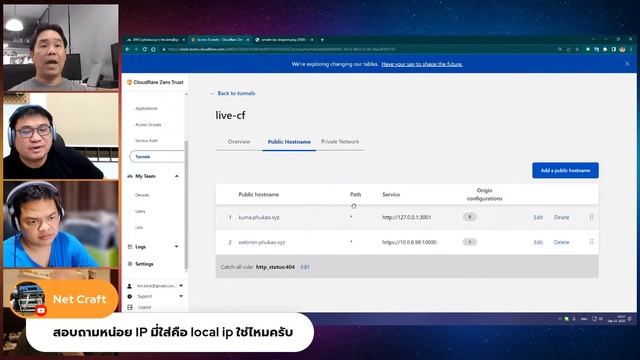Click the 'https://10.0.8.98:10000' service cell
The image size is (640, 360).
tap(409, 242)
